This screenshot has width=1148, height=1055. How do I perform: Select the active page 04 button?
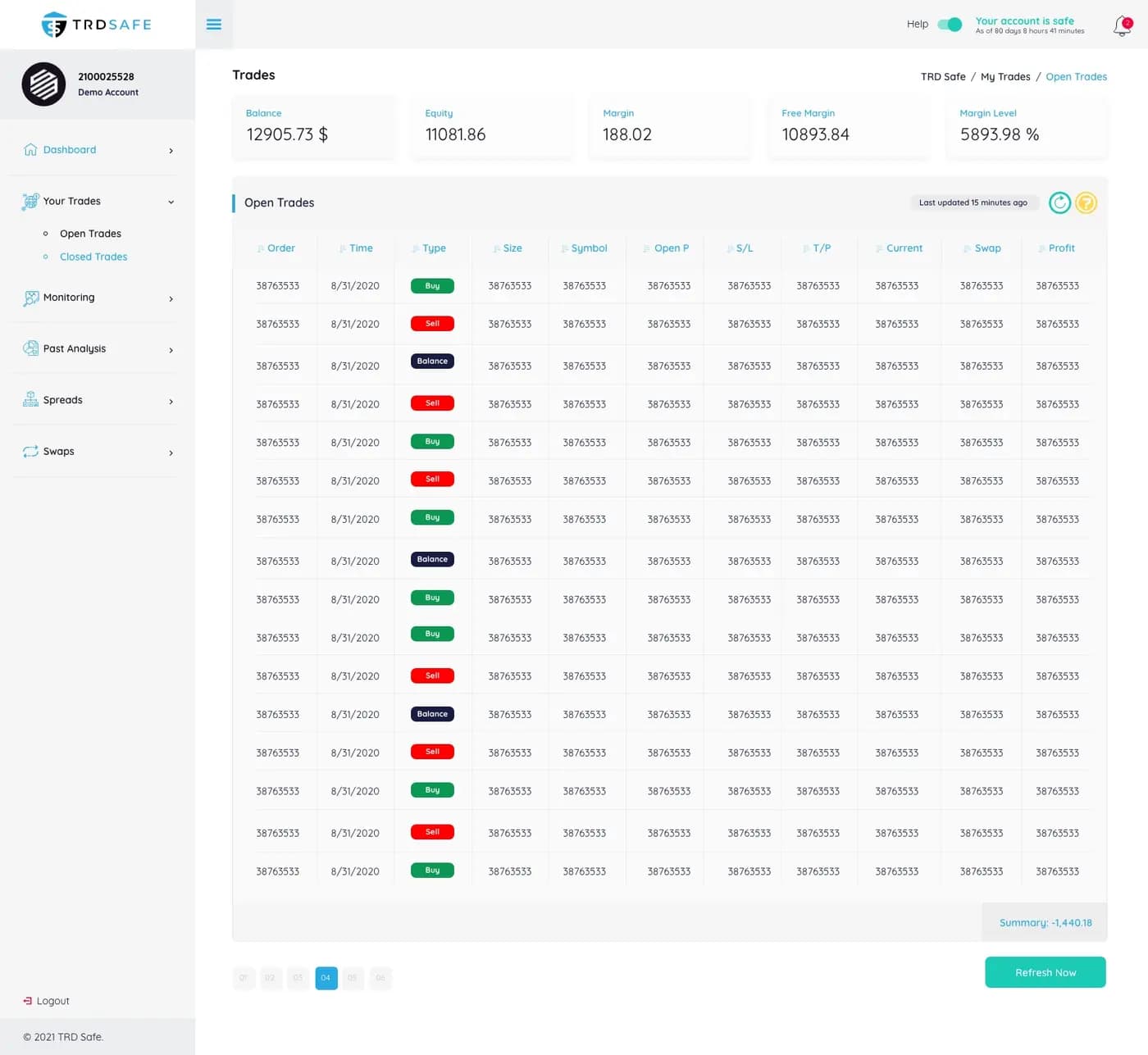click(326, 978)
